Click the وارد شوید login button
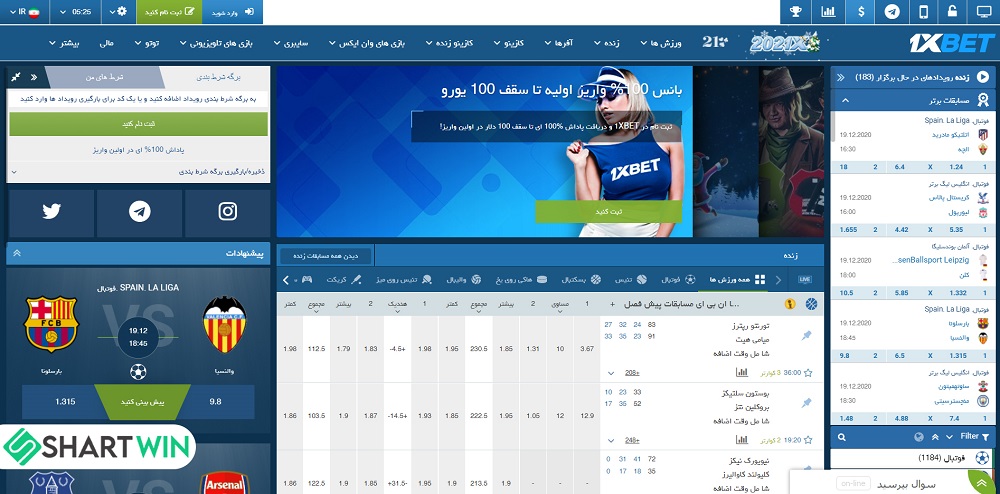This screenshot has height=494, width=1000. pos(232,11)
